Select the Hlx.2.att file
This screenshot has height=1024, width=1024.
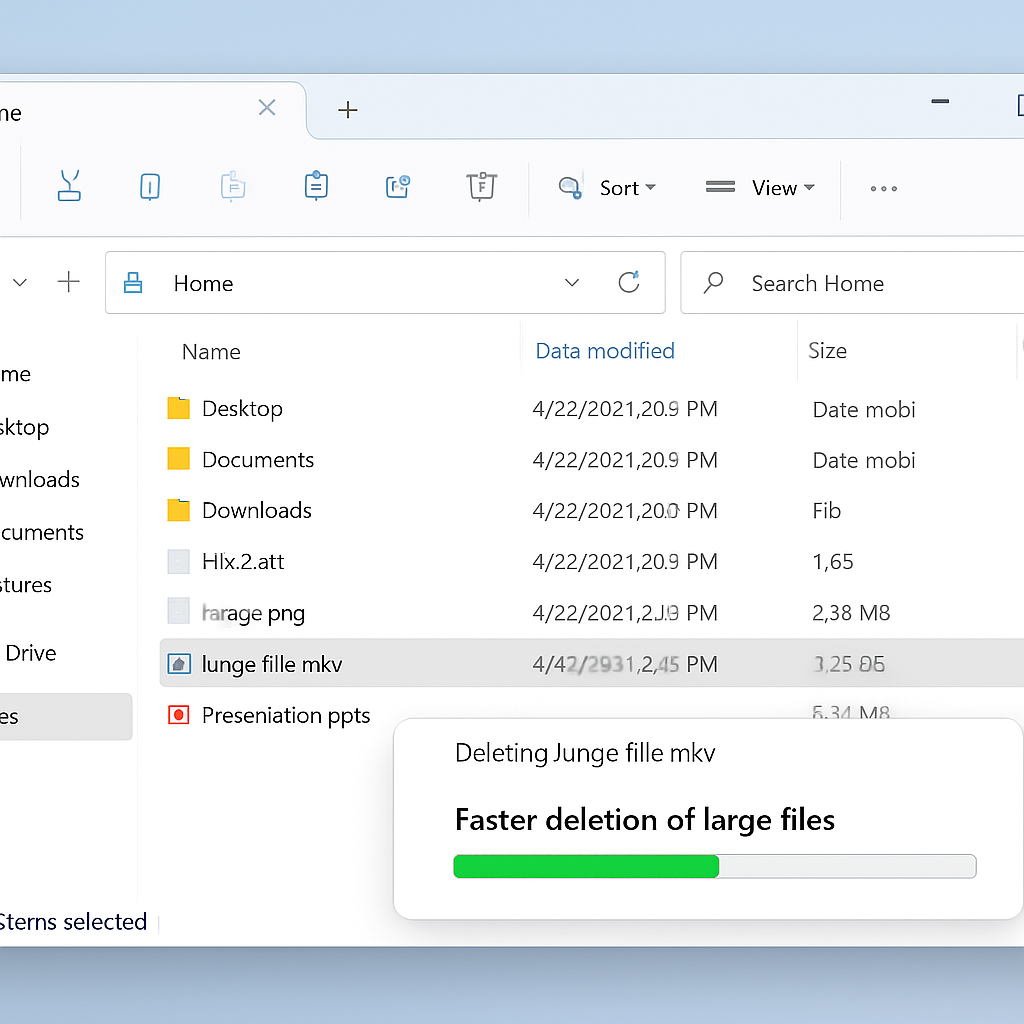coord(592,562)
